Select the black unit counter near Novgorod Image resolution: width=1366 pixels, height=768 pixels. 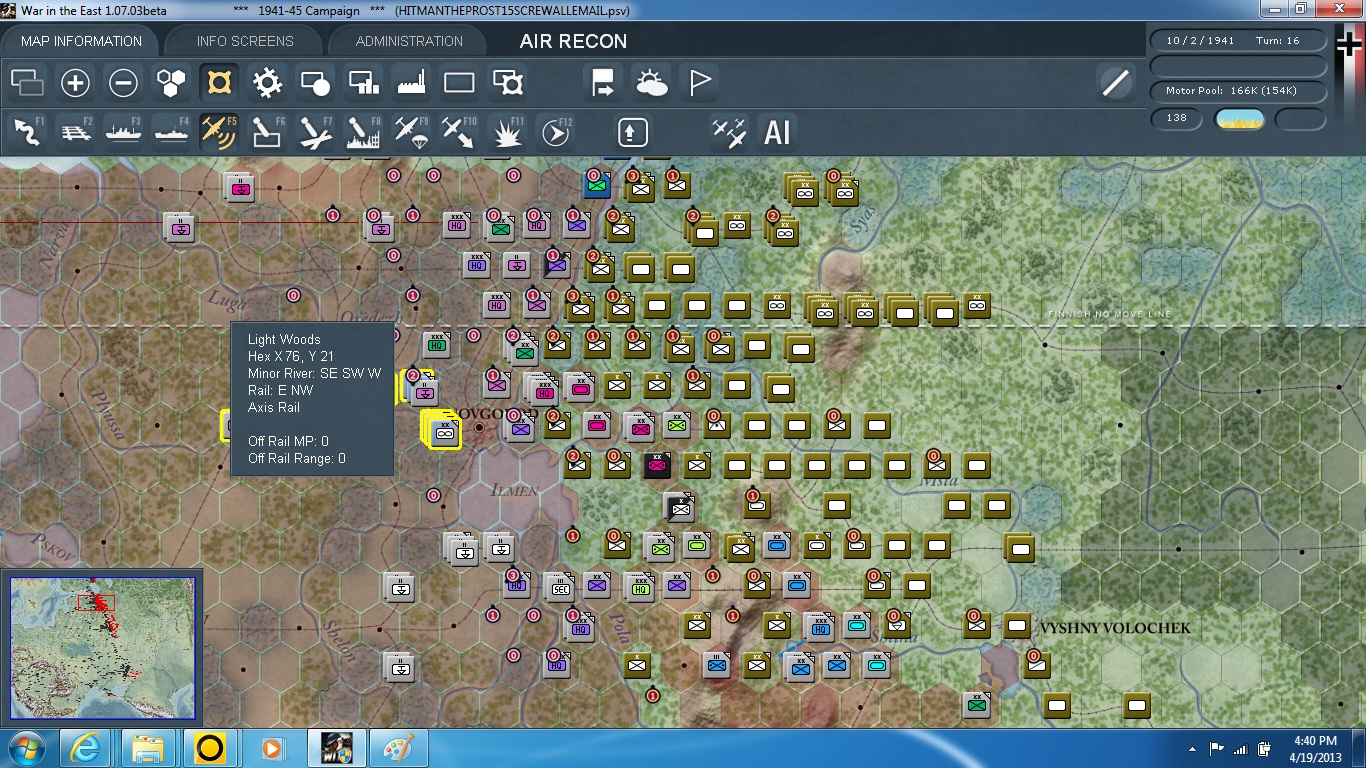(657, 465)
